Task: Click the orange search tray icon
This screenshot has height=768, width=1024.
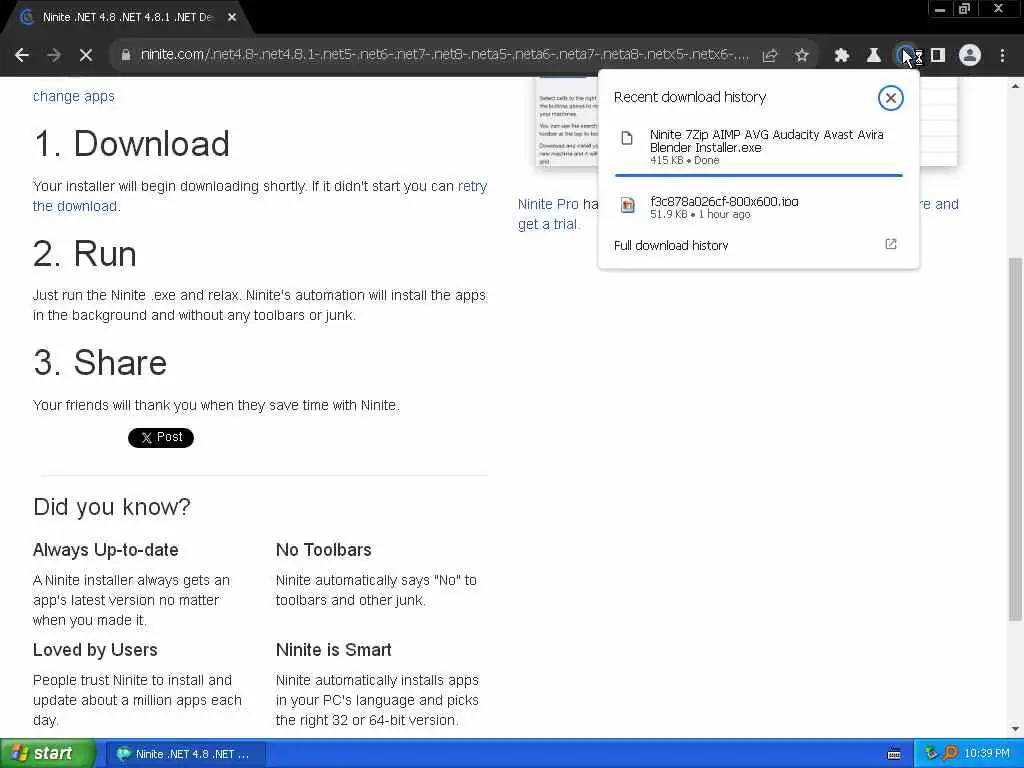Action: tap(950, 754)
